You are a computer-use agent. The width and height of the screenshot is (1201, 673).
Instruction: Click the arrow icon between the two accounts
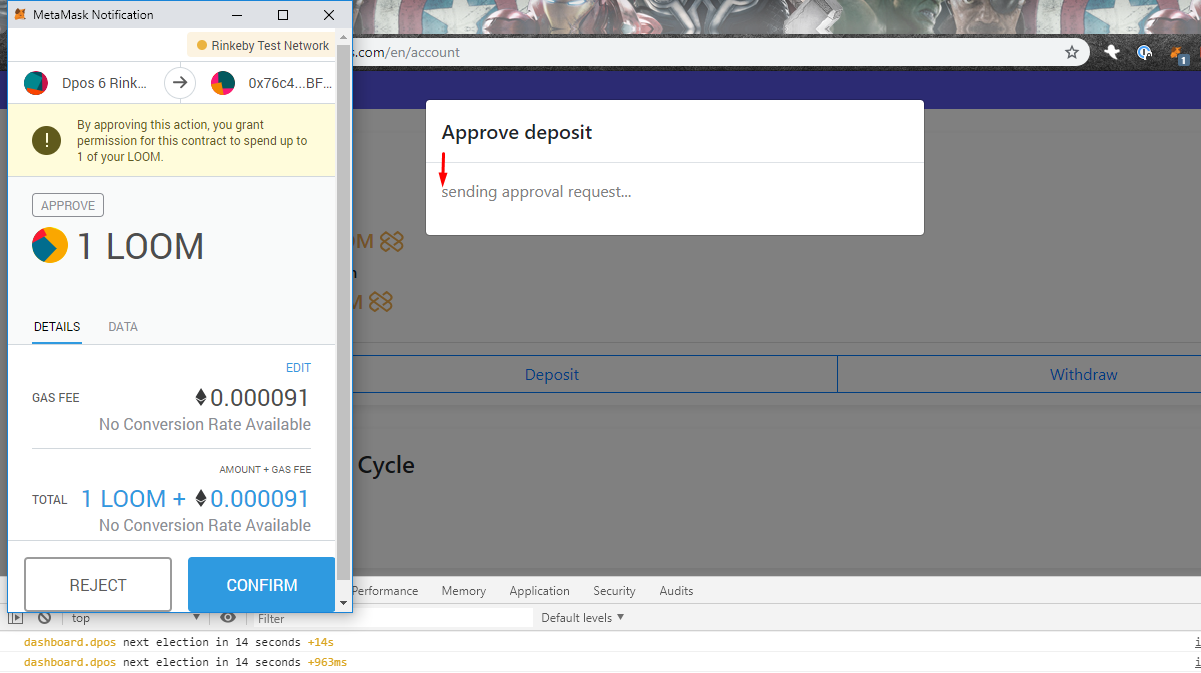click(x=179, y=83)
